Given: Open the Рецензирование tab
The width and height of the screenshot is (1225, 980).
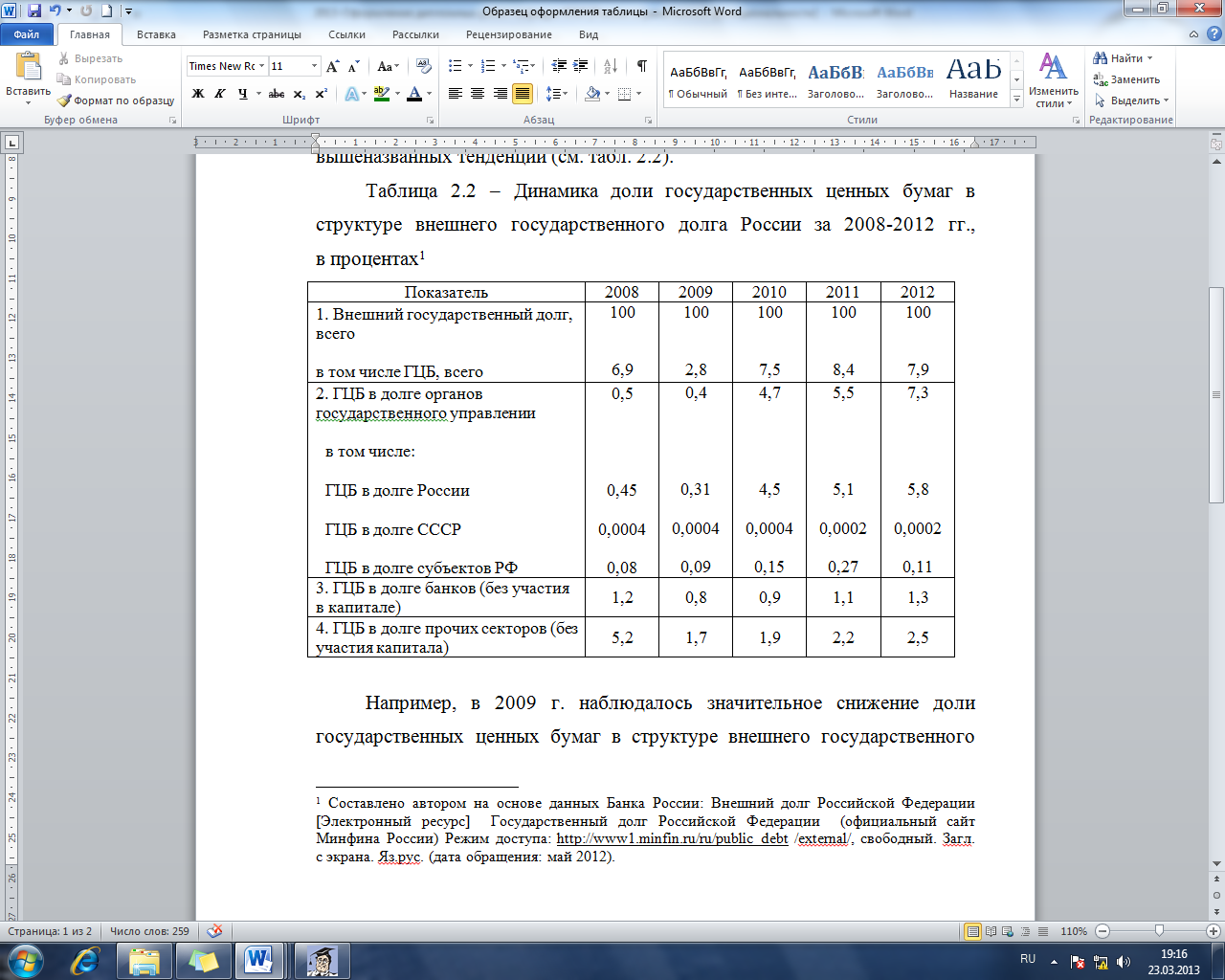Looking at the screenshot, I should pos(508,34).
